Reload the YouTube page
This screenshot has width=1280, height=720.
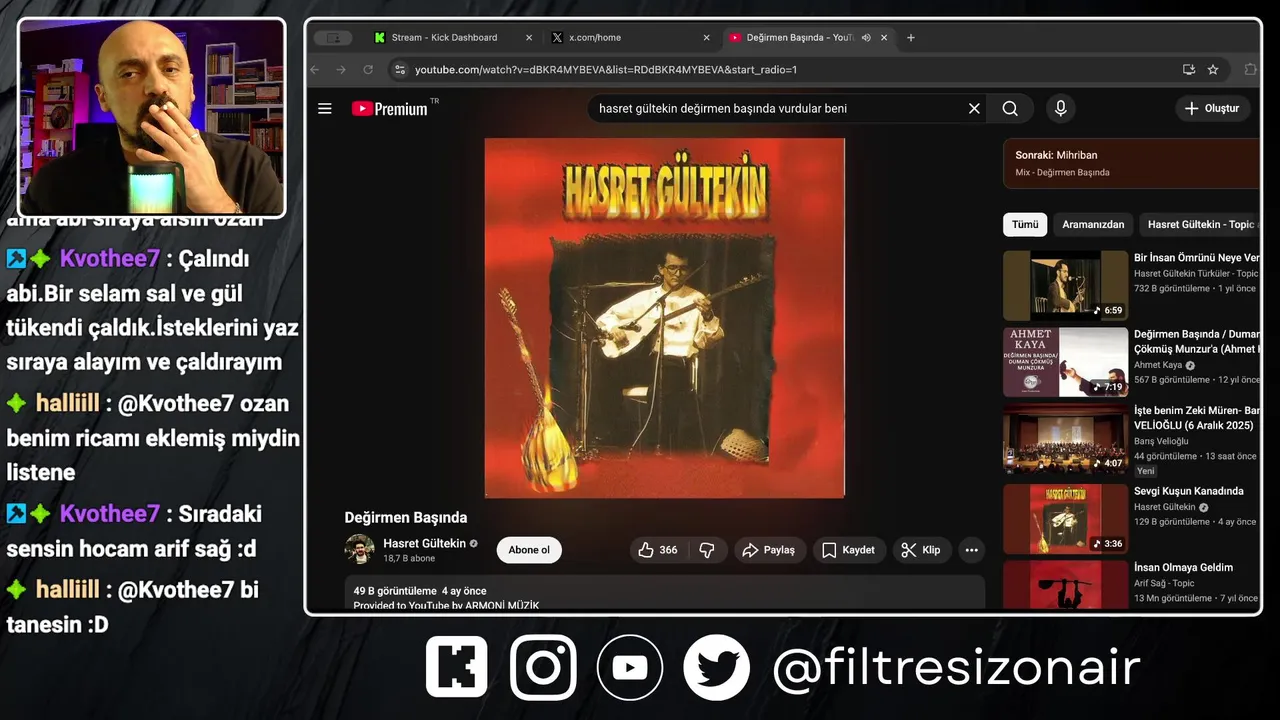pyautogui.click(x=368, y=69)
